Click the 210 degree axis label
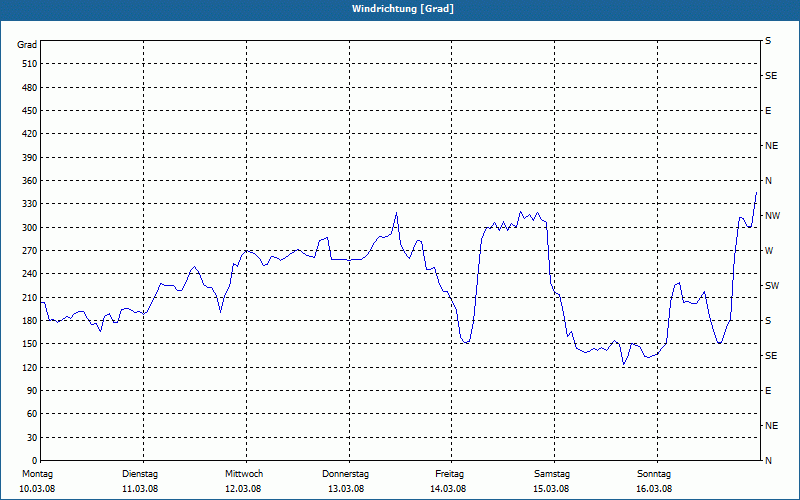This screenshot has height=500, width=800. click(29, 297)
